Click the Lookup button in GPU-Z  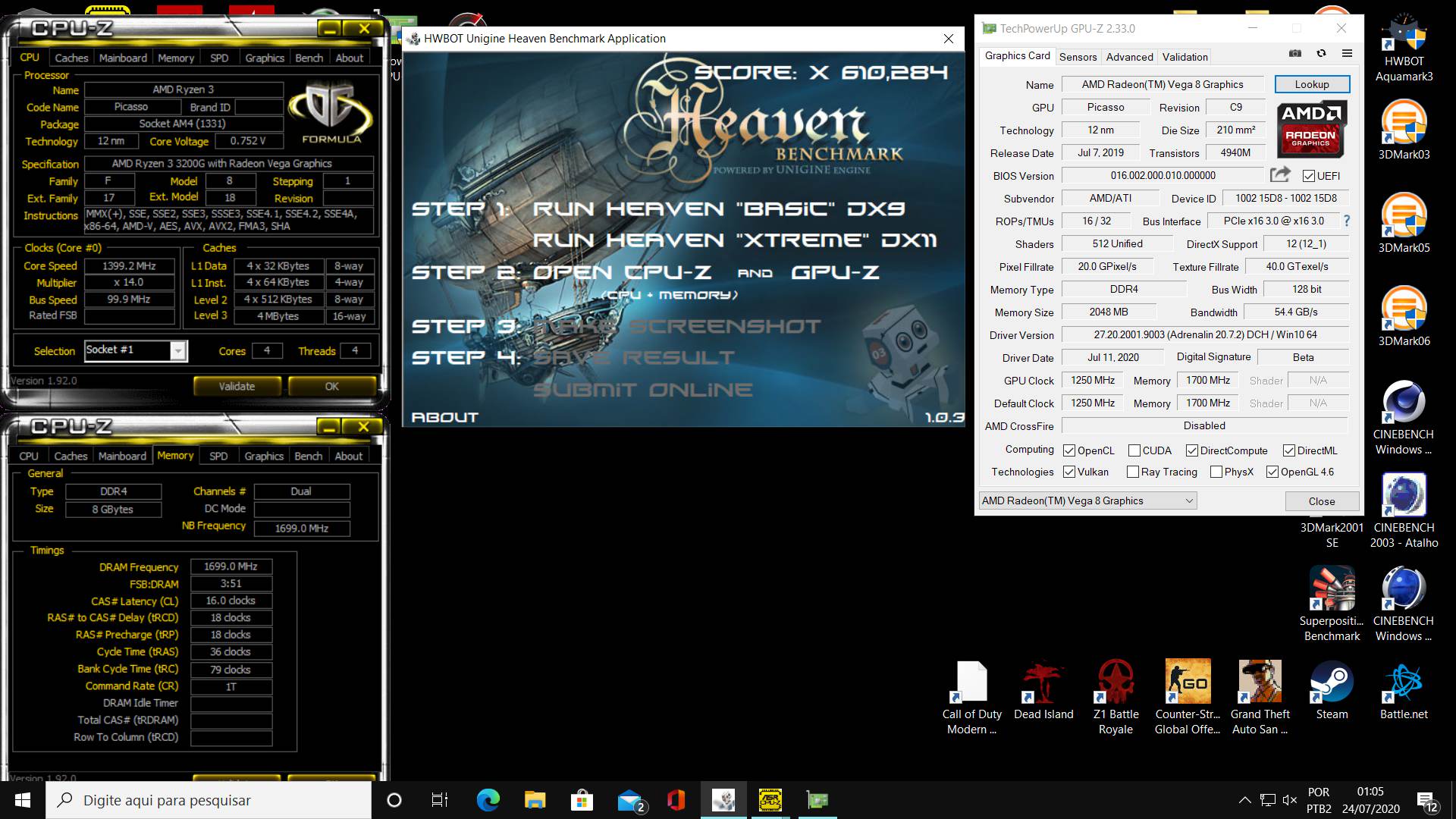click(1312, 84)
